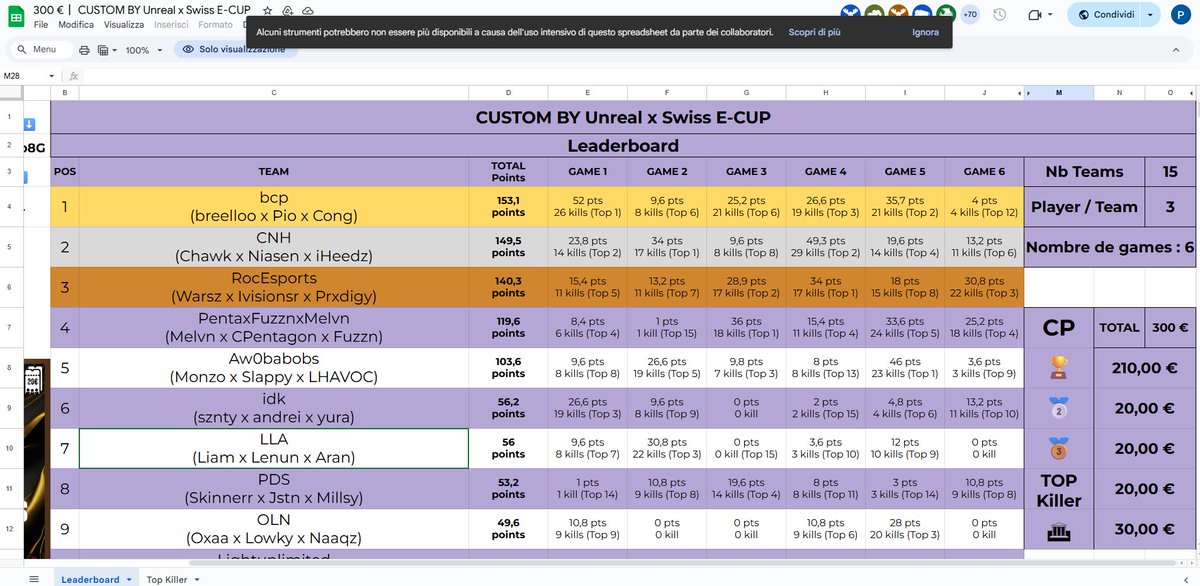Switch to the Top Killer sheet tab
This screenshot has height=586, width=1200.
point(168,579)
